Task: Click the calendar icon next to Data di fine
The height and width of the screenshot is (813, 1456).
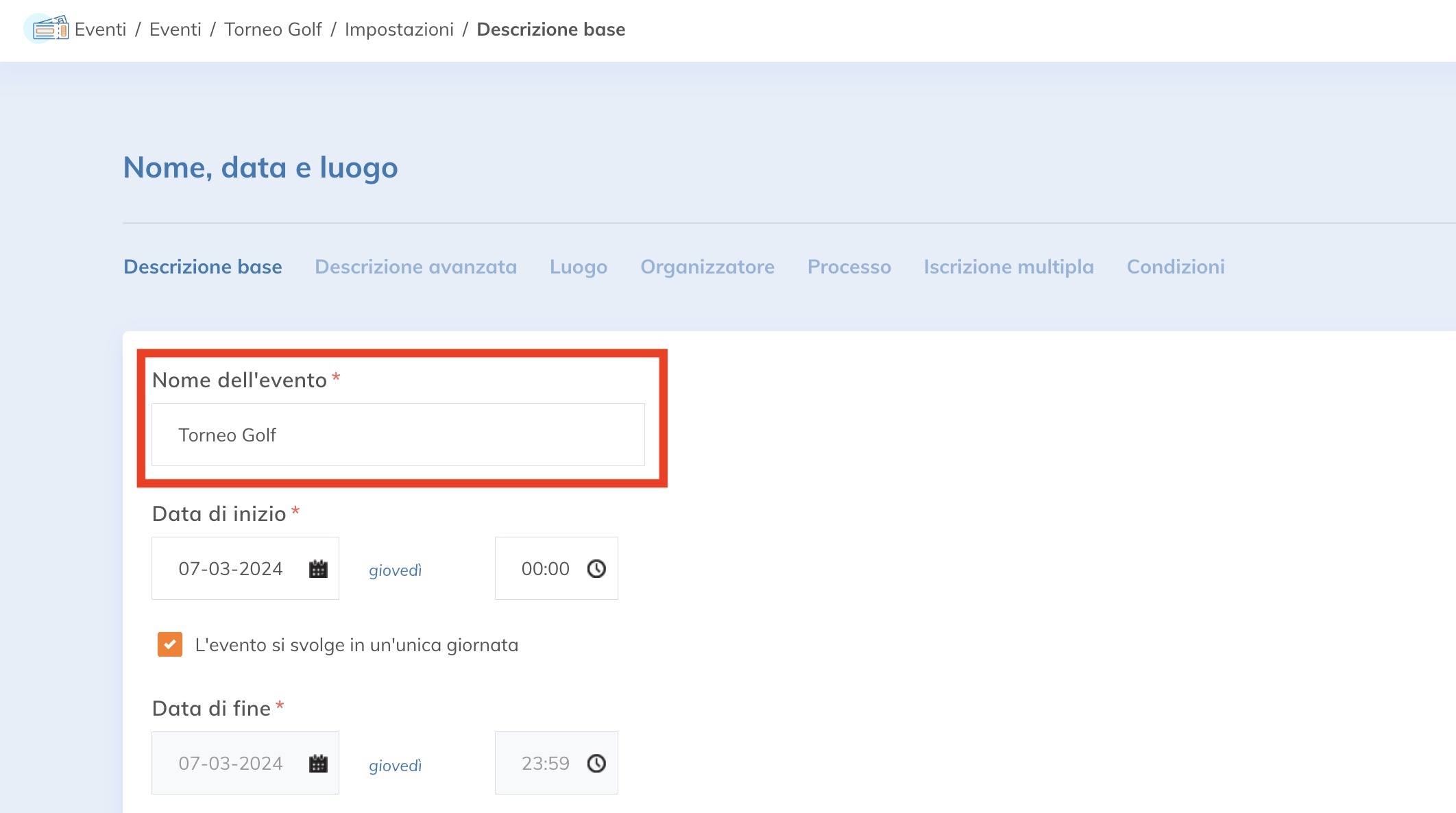Action: 317,762
